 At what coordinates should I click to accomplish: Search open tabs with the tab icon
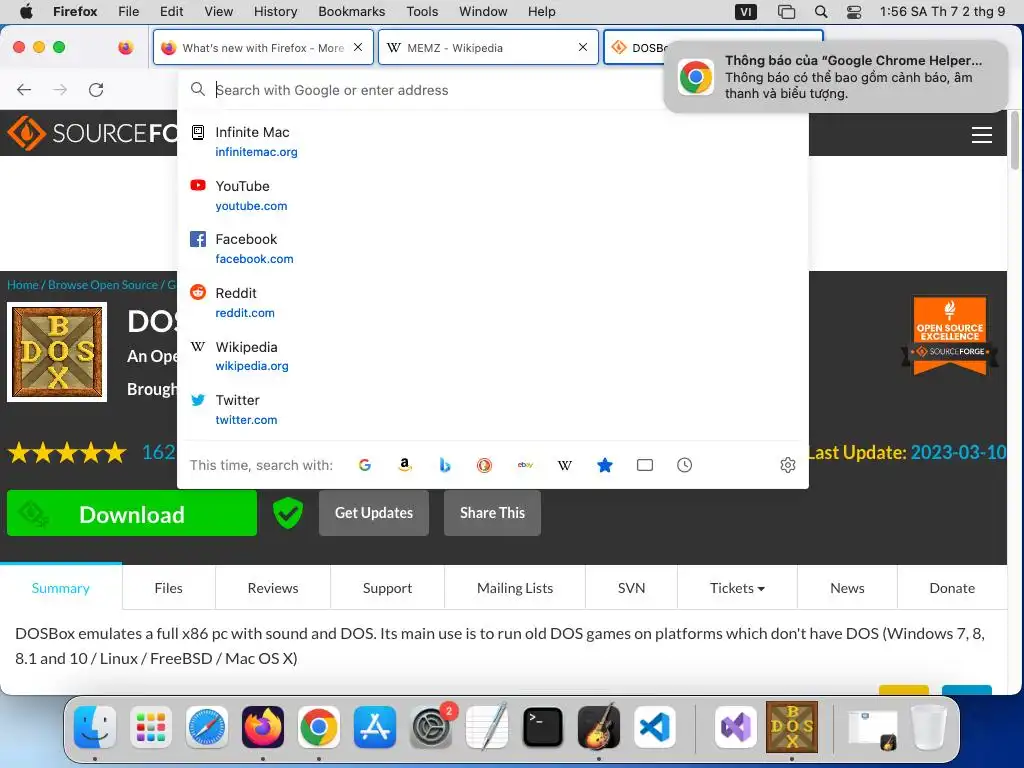coord(645,465)
